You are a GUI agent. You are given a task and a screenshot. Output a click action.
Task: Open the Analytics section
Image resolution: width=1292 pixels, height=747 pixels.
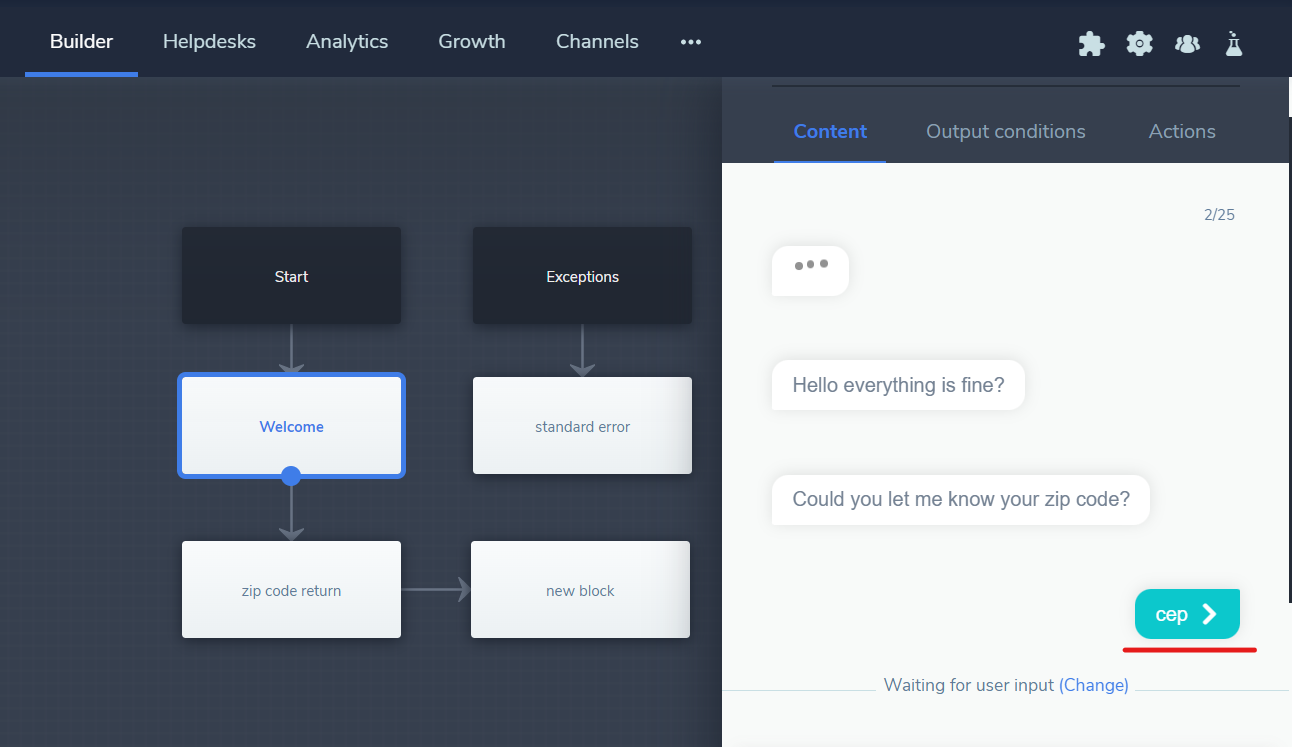(x=347, y=42)
